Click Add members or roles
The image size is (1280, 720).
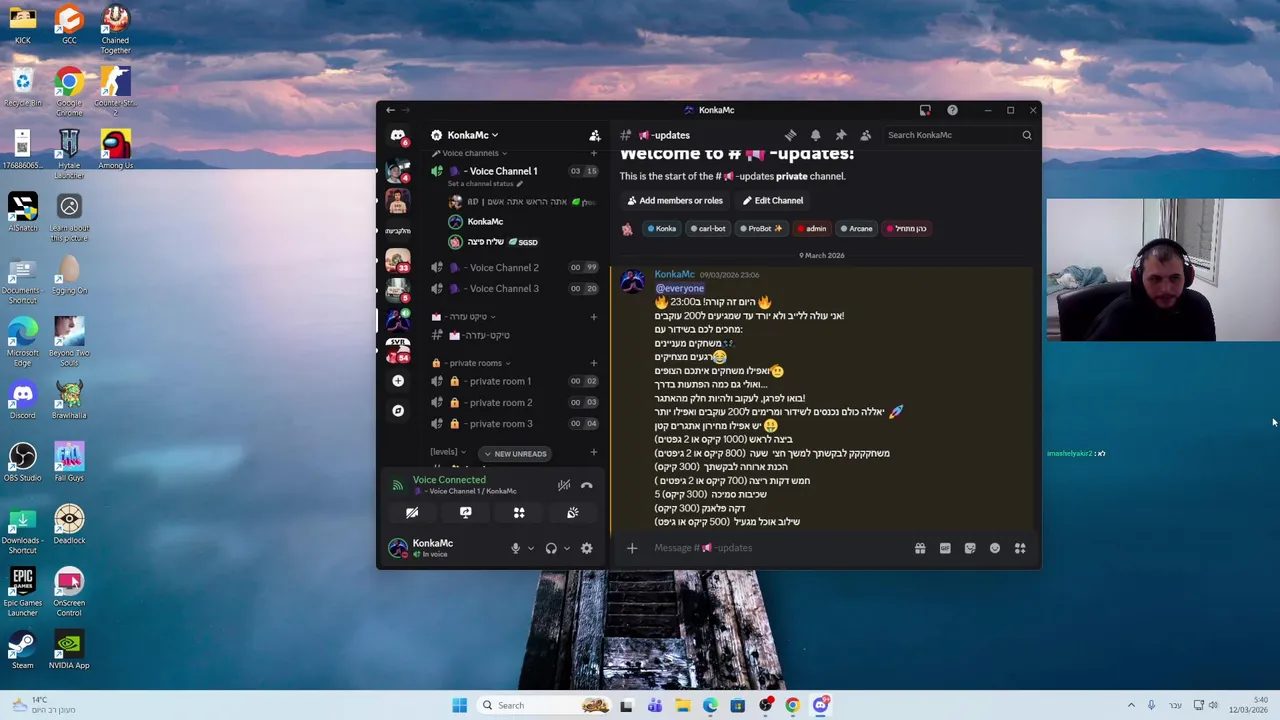coord(675,201)
